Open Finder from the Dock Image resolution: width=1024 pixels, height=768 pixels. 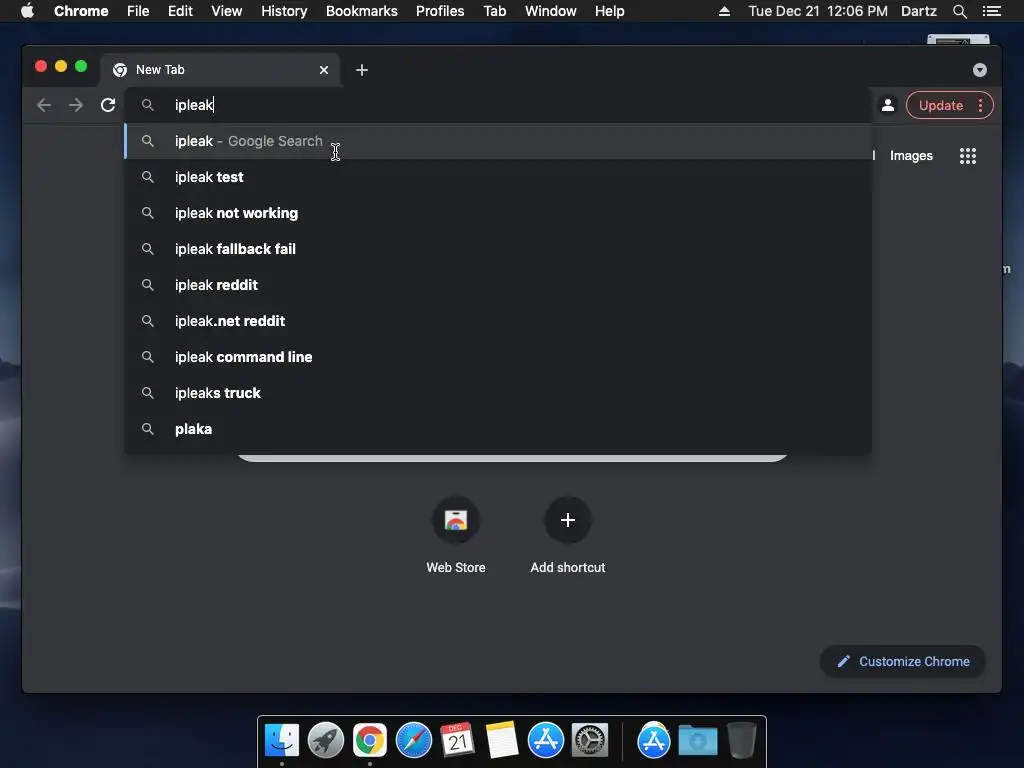click(x=282, y=741)
